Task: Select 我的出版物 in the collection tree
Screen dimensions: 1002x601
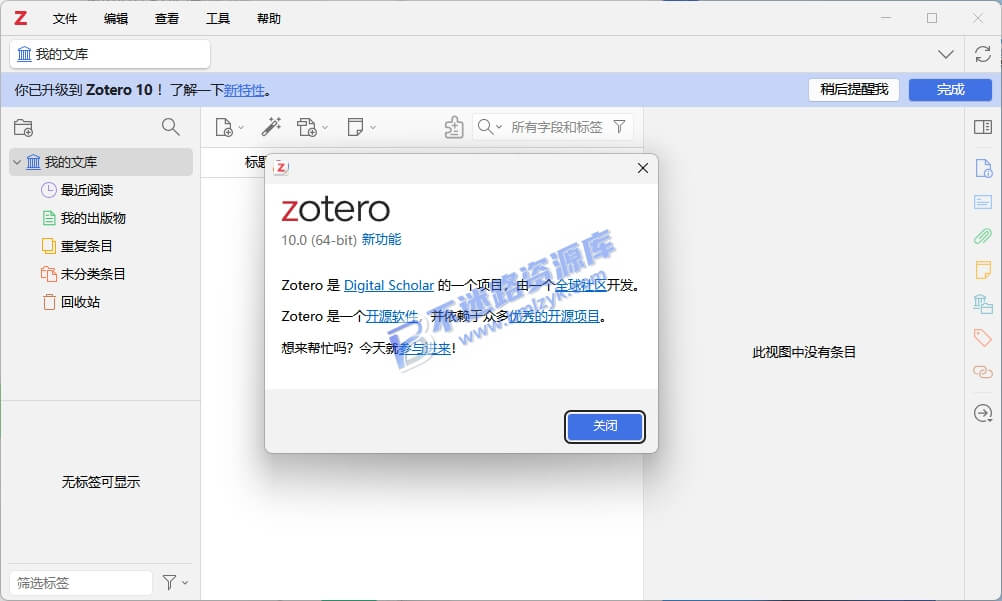Action: click(x=101, y=219)
